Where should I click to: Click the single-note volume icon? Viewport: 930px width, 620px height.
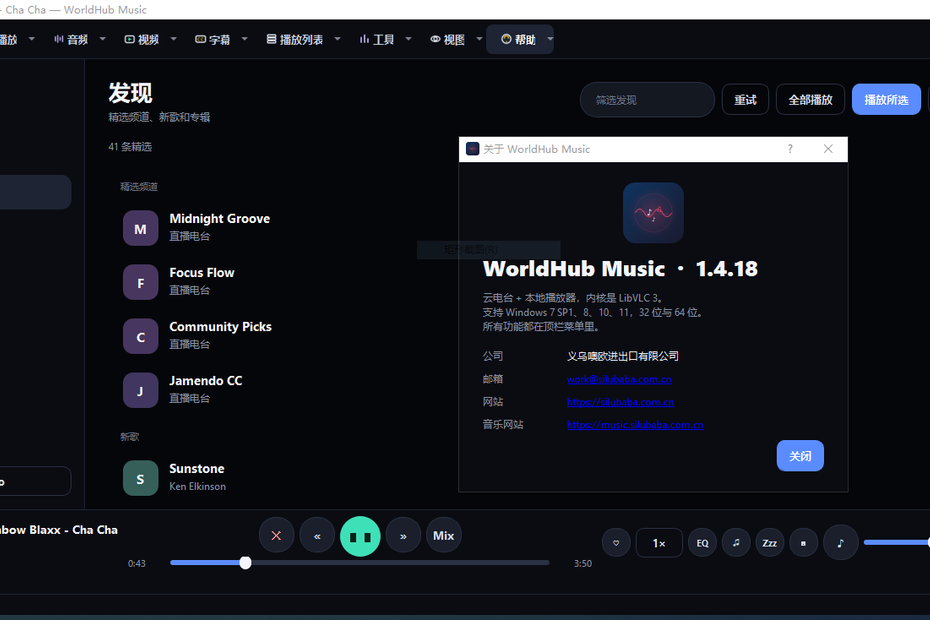click(840, 543)
